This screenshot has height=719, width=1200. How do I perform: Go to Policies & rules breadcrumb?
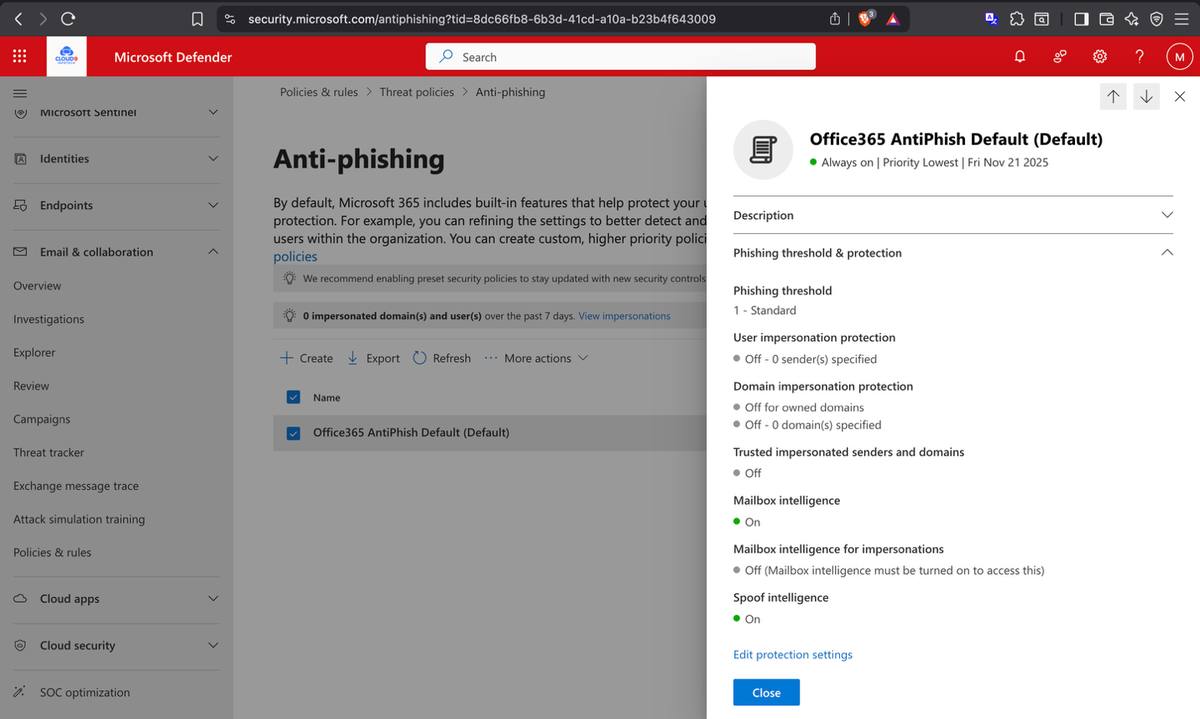tap(319, 92)
